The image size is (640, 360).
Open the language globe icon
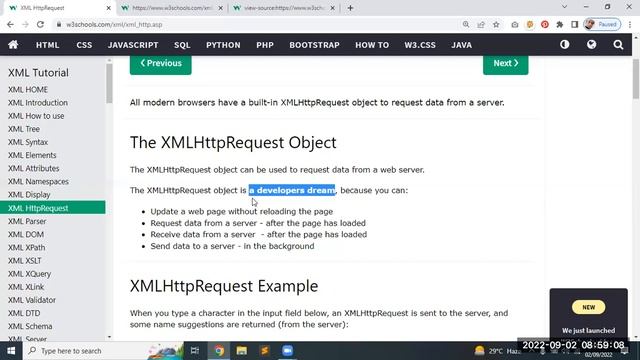pyautogui.click(x=591, y=44)
